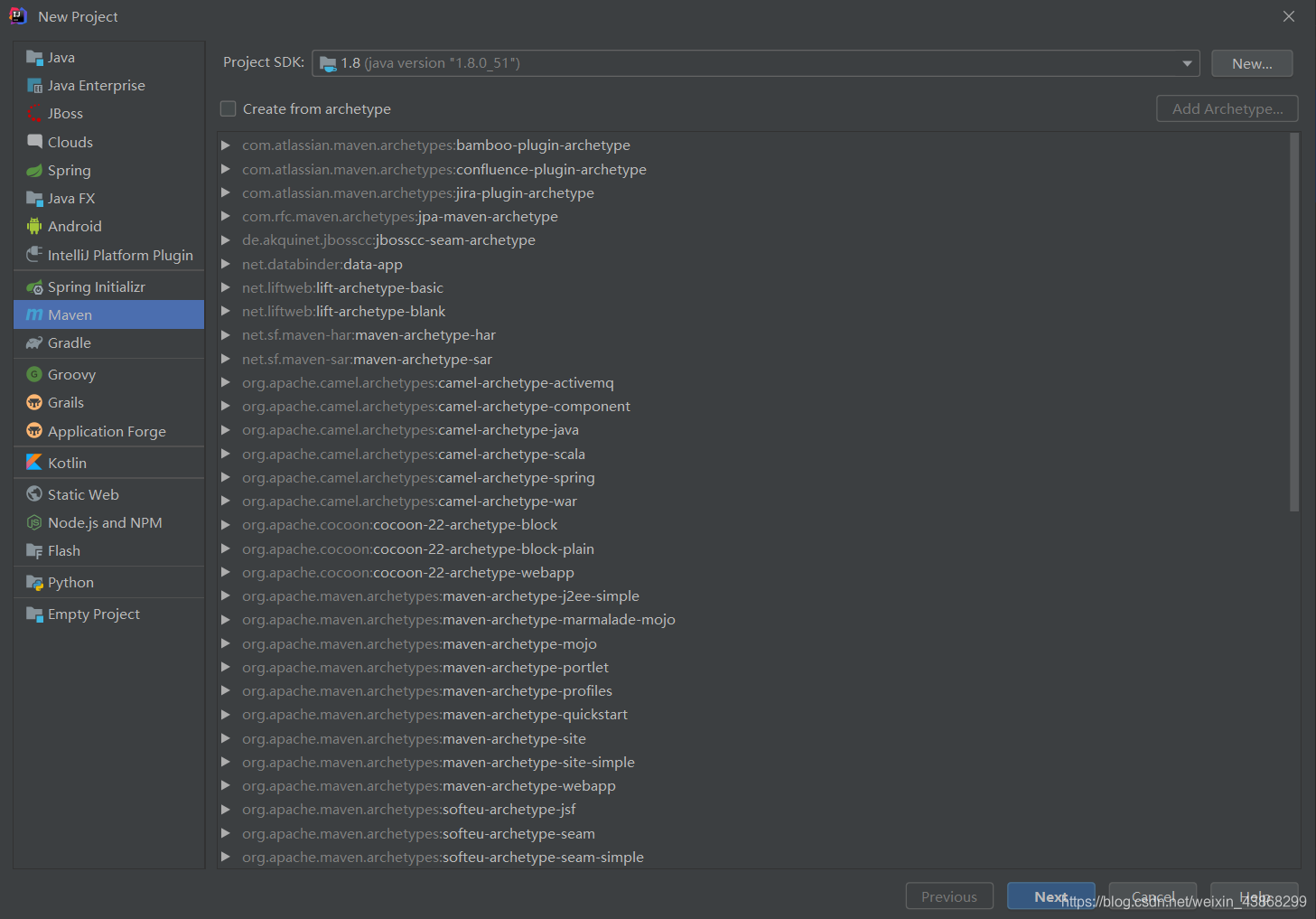
Task: Click the Flash folder icon
Action: pyautogui.click(x=34, y=551)
